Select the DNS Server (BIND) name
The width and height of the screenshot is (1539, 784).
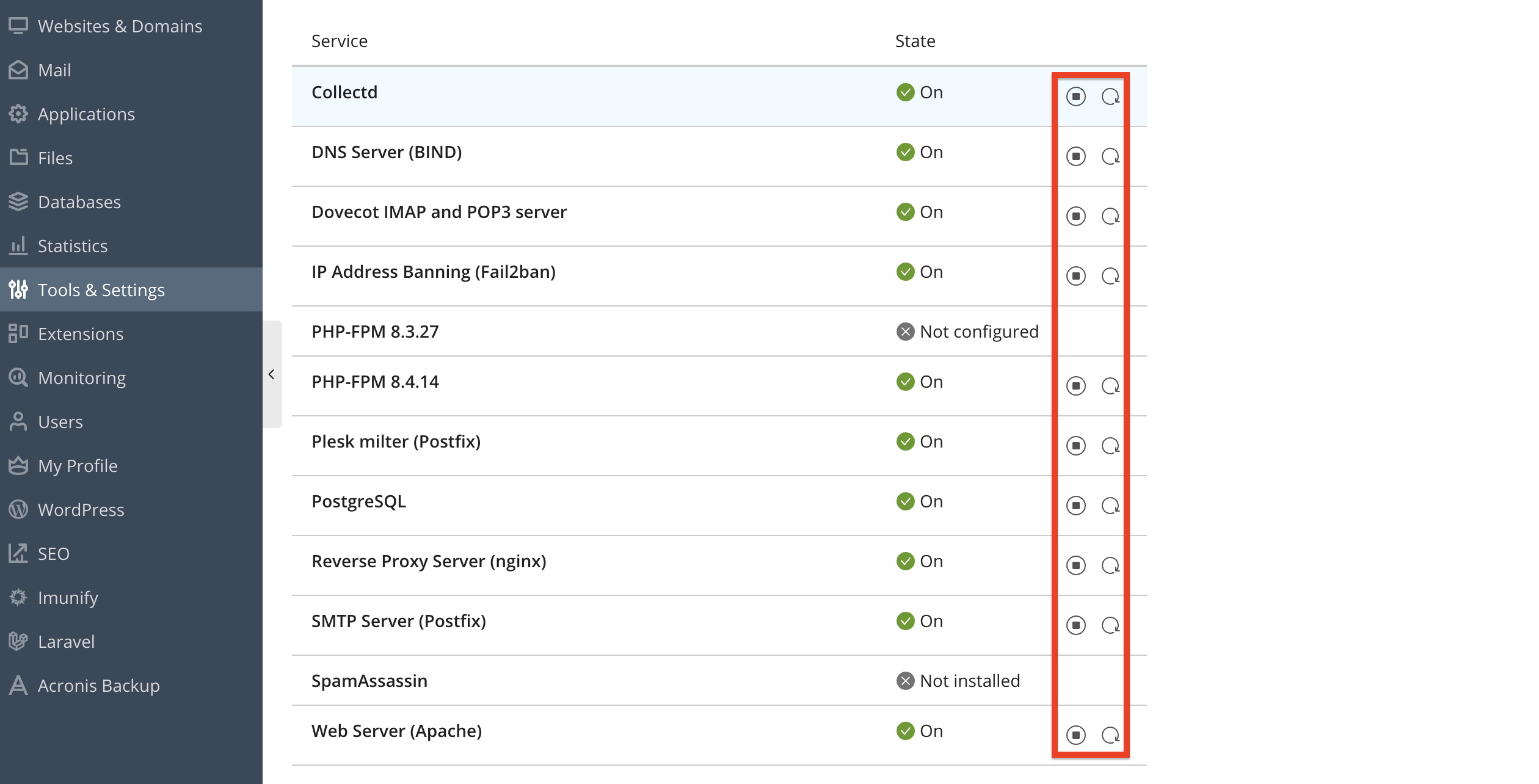point(387,152)
